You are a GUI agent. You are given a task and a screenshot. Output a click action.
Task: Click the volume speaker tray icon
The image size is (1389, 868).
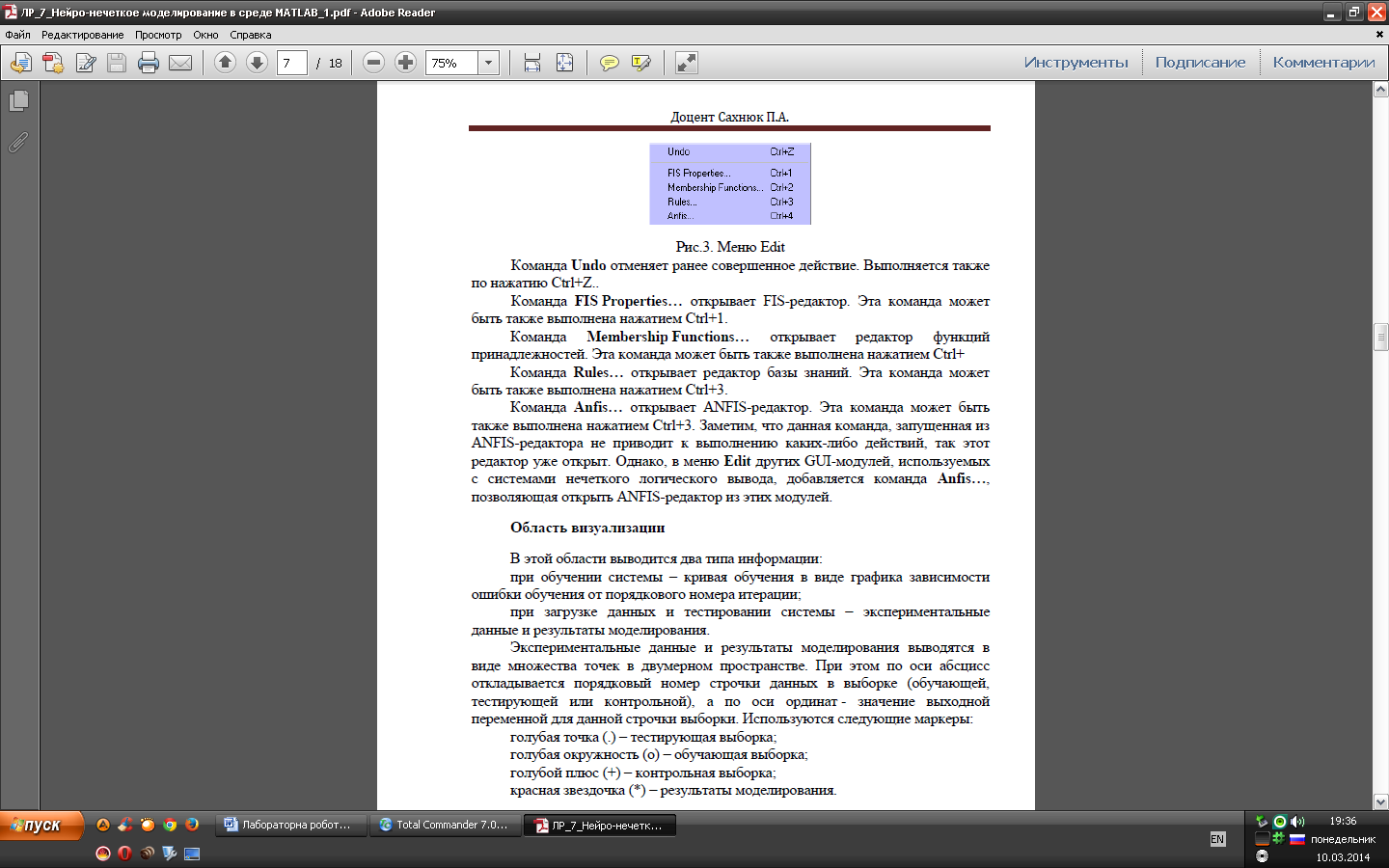[x=1297, y=822]
